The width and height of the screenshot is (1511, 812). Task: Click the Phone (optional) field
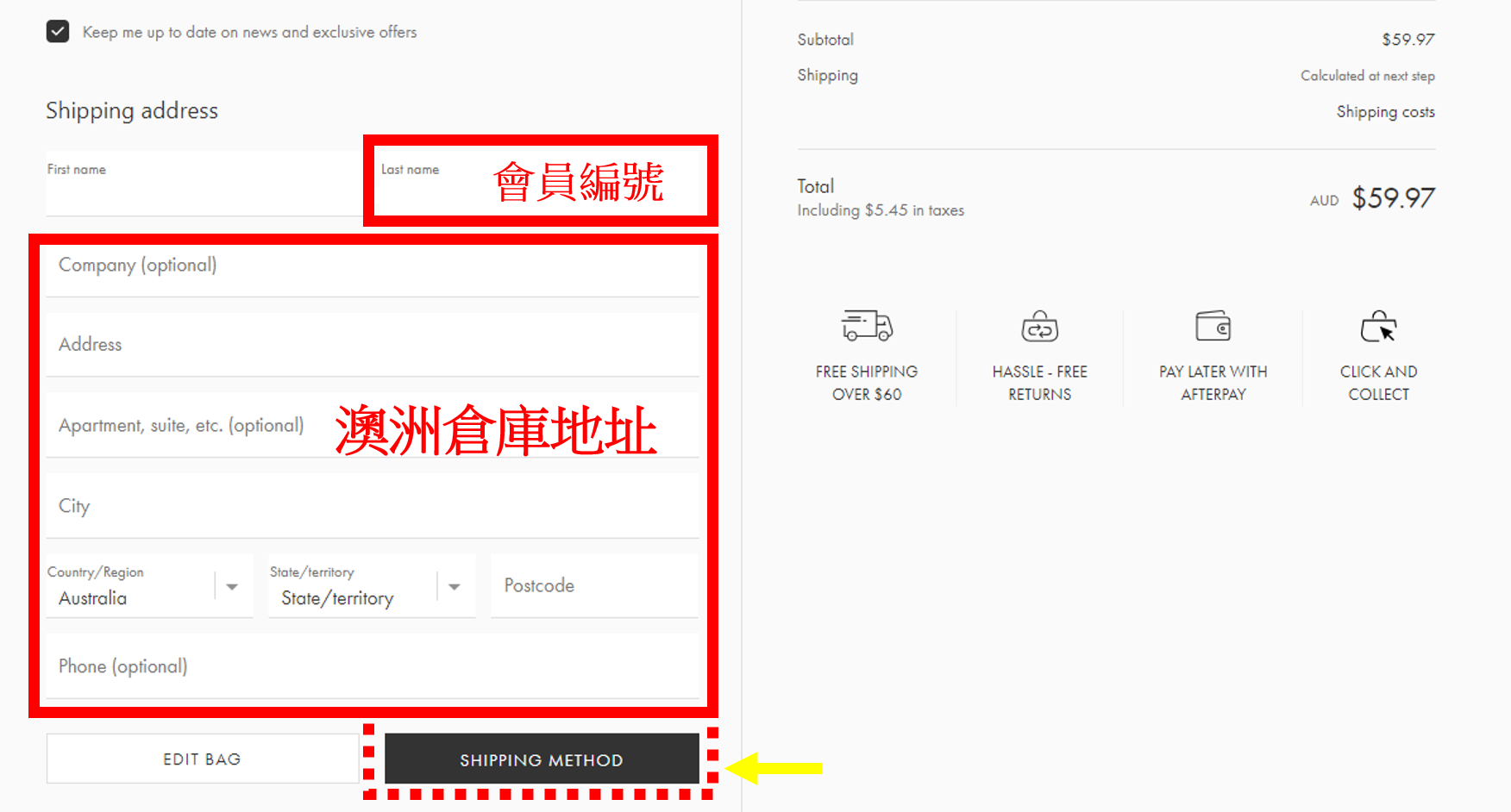(372, 667)
